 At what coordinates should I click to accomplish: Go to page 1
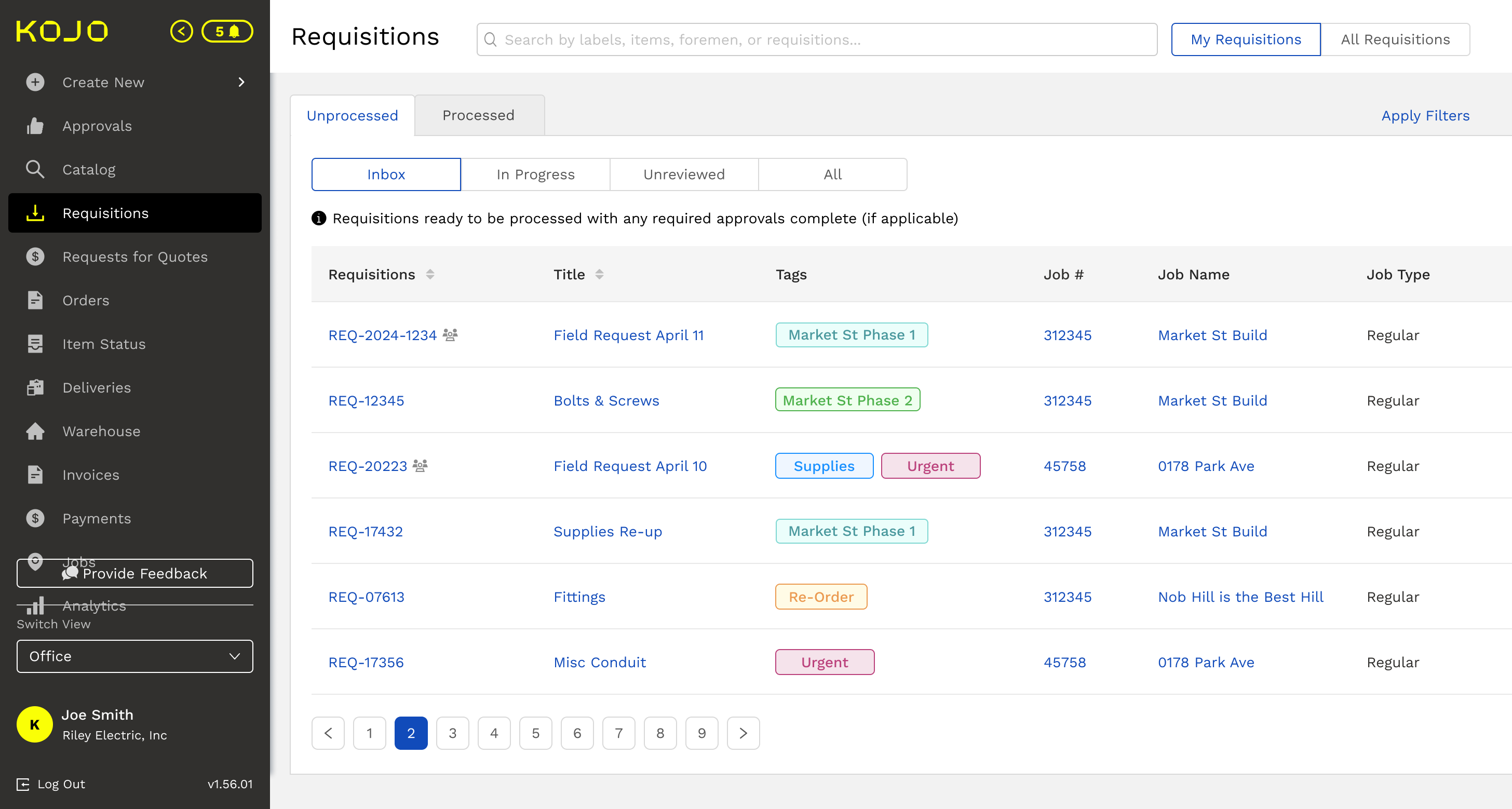tap(369, 733)
